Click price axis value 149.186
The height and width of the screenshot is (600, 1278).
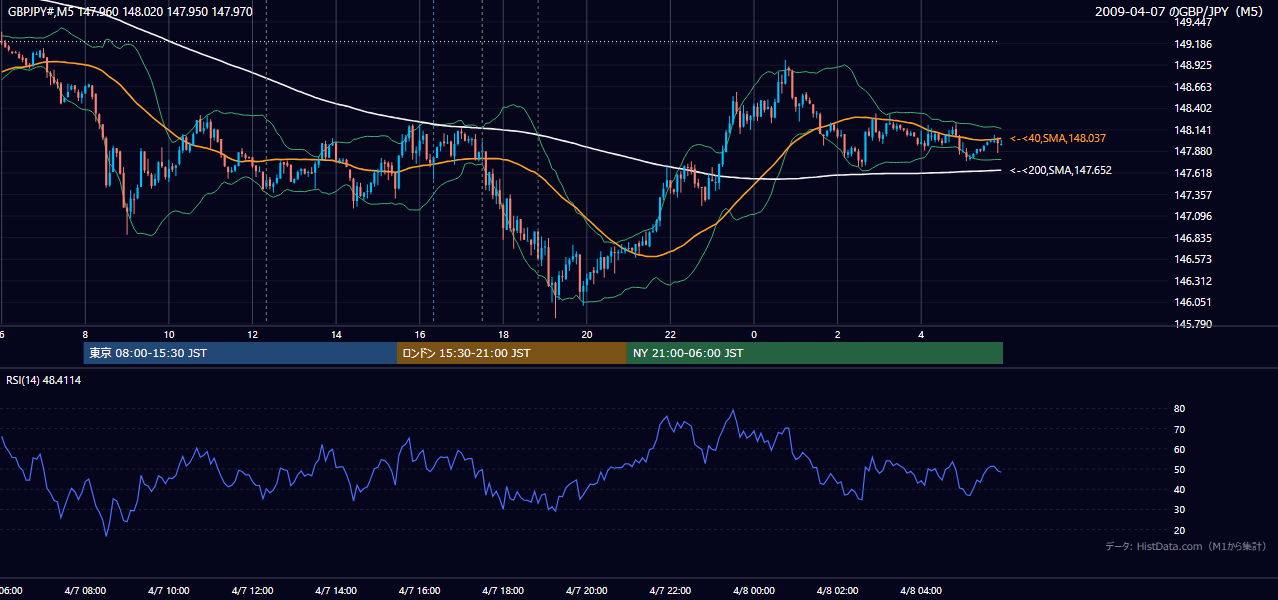(1193, 44)
